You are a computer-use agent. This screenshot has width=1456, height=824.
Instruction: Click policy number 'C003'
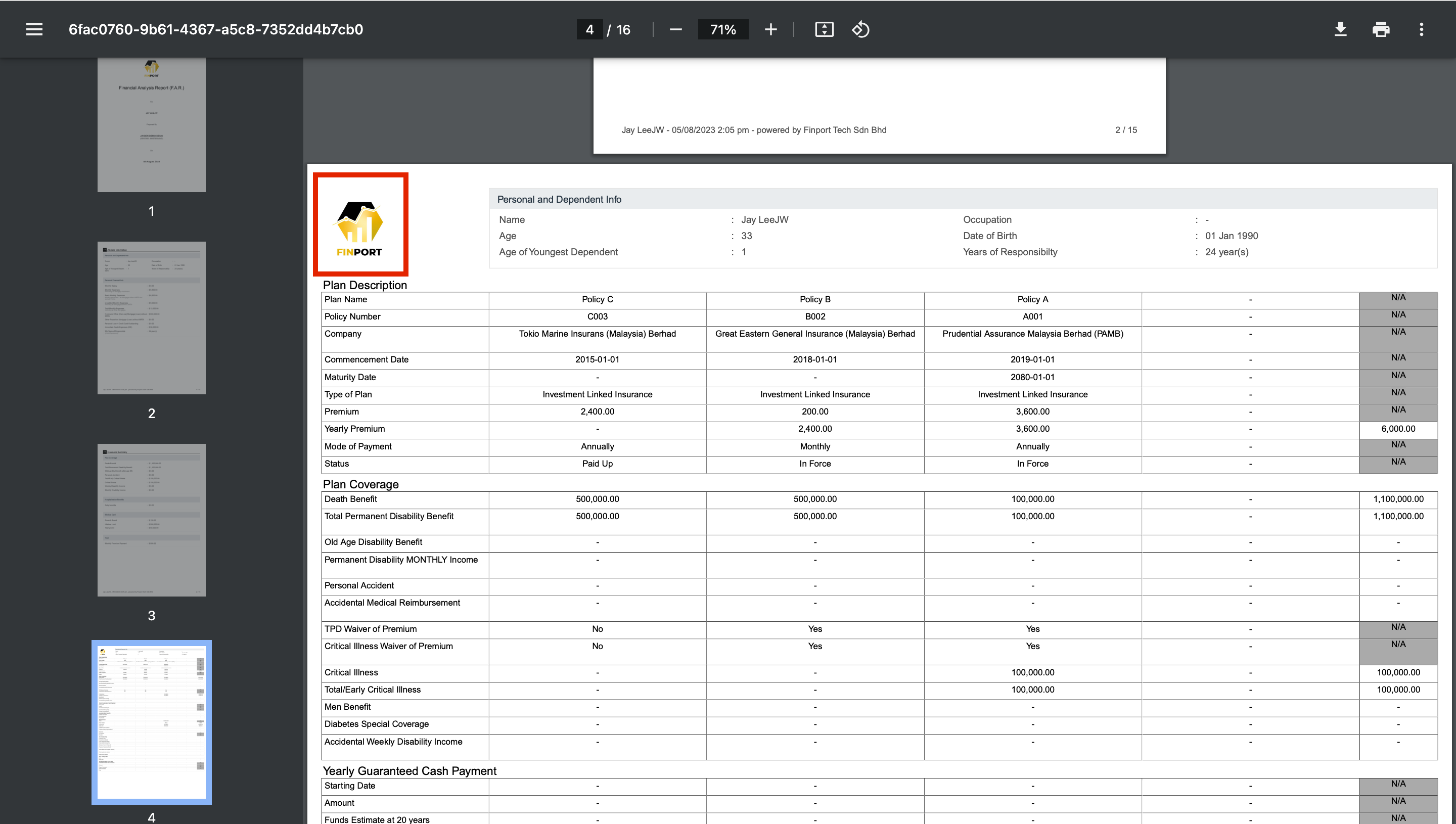[598, 316]
